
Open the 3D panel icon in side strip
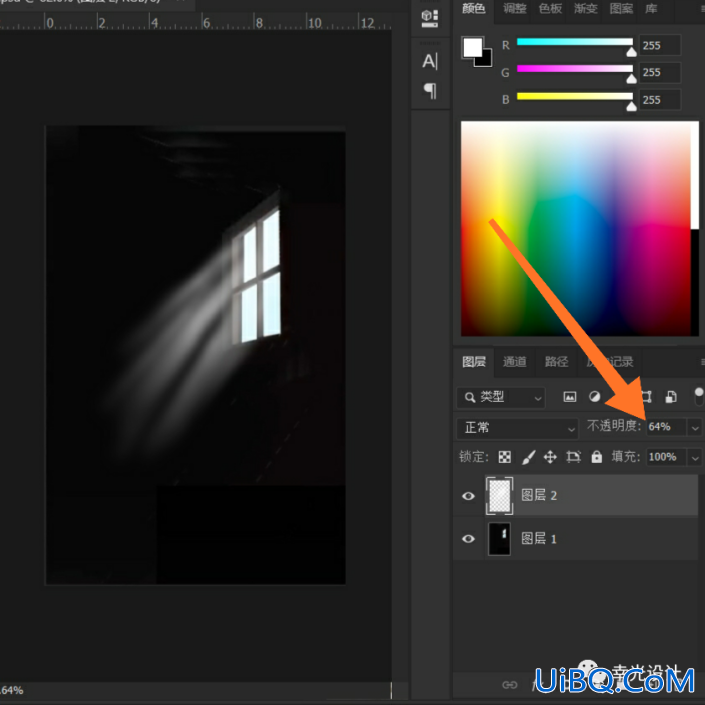[x=429, y=18]
